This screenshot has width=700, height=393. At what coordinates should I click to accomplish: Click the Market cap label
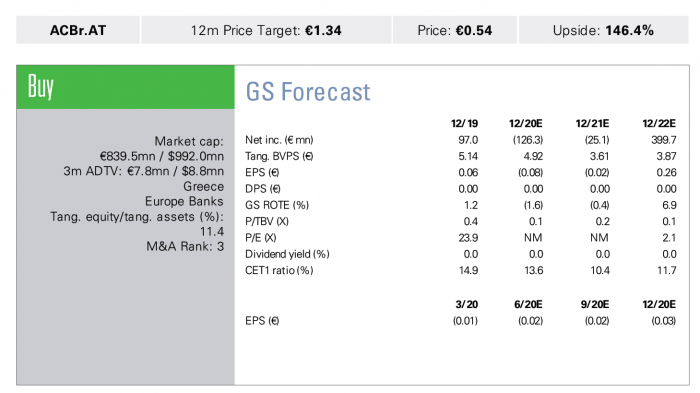pos(189,142)
